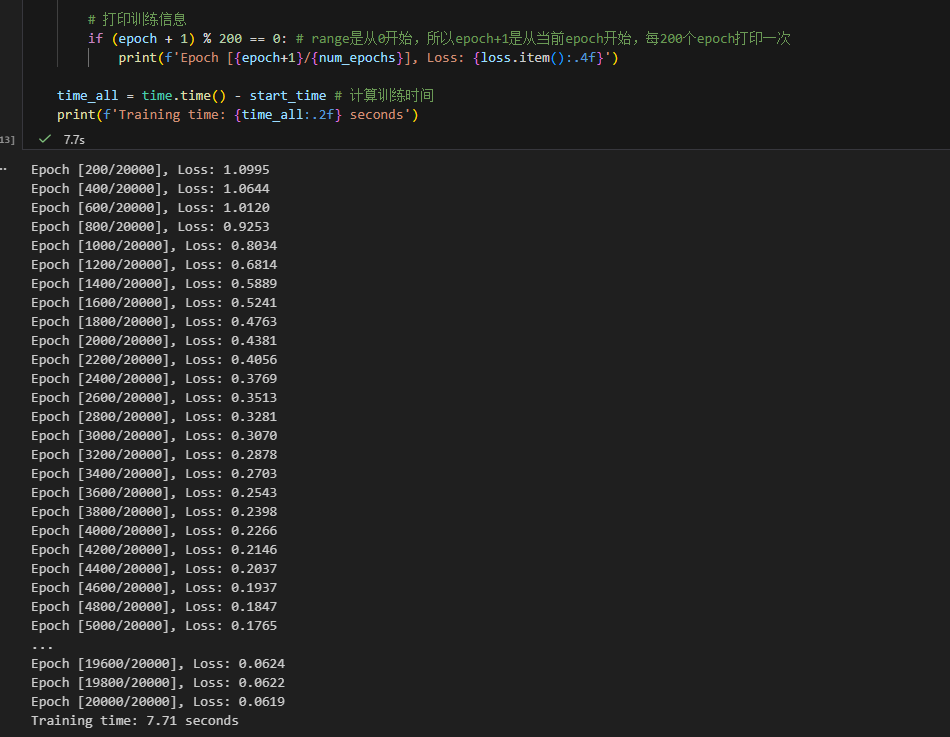Click the 打印训练信息 comment line

coord(137,19)
